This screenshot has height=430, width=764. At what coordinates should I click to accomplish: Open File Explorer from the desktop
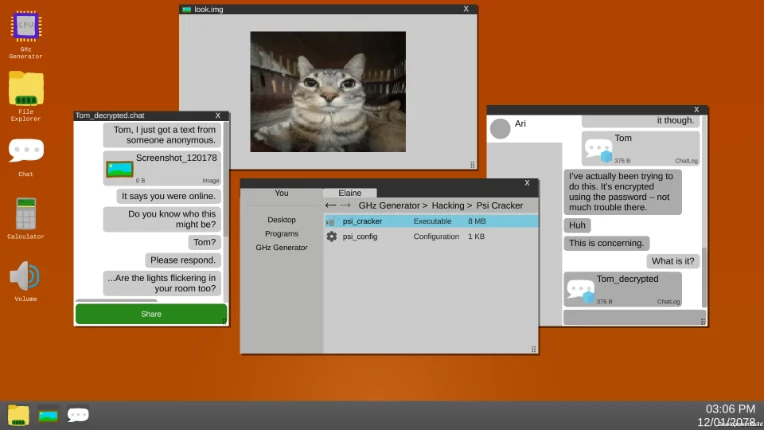click(x=26, y=89)
